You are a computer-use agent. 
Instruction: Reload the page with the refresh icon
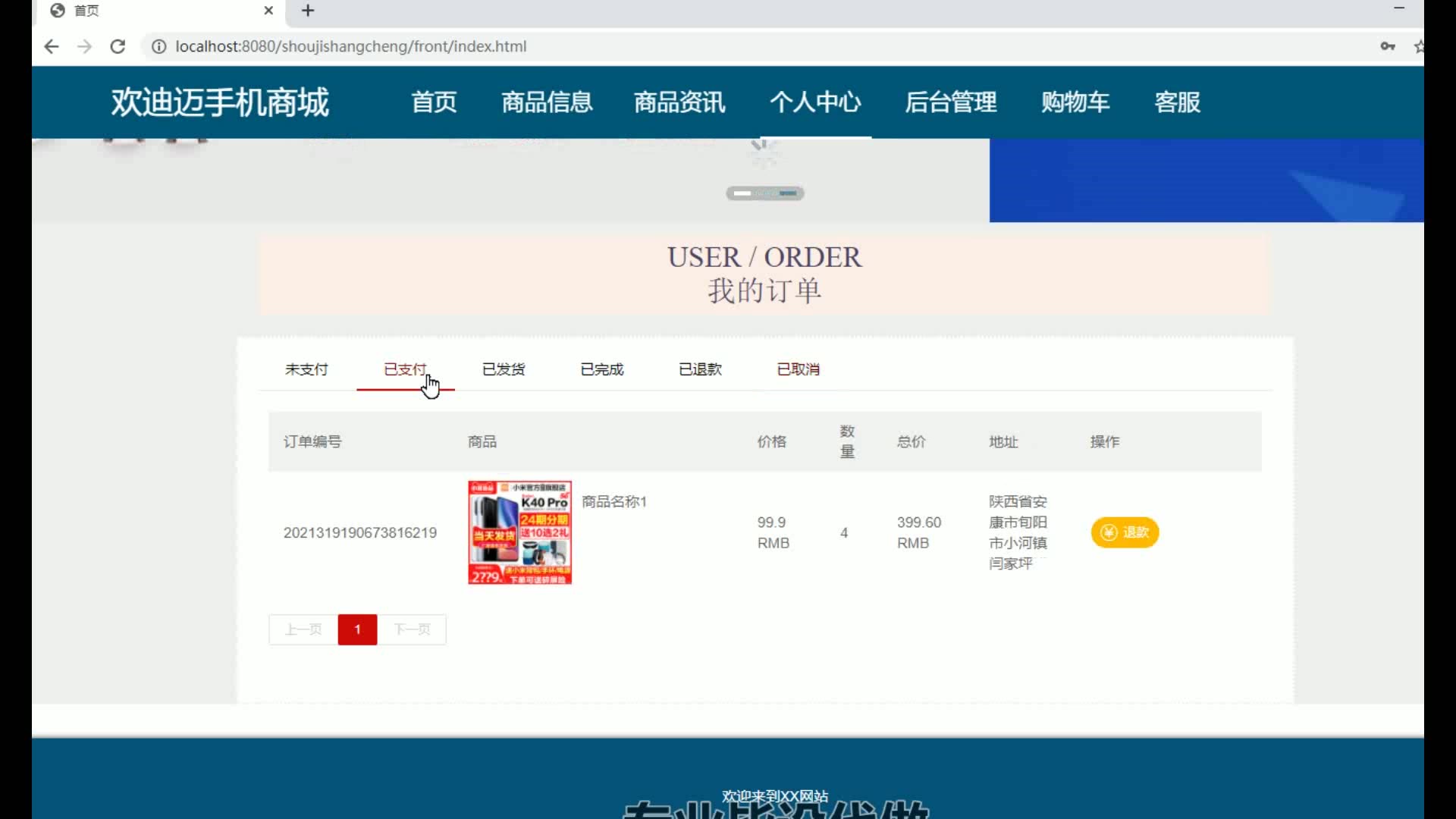118,46
